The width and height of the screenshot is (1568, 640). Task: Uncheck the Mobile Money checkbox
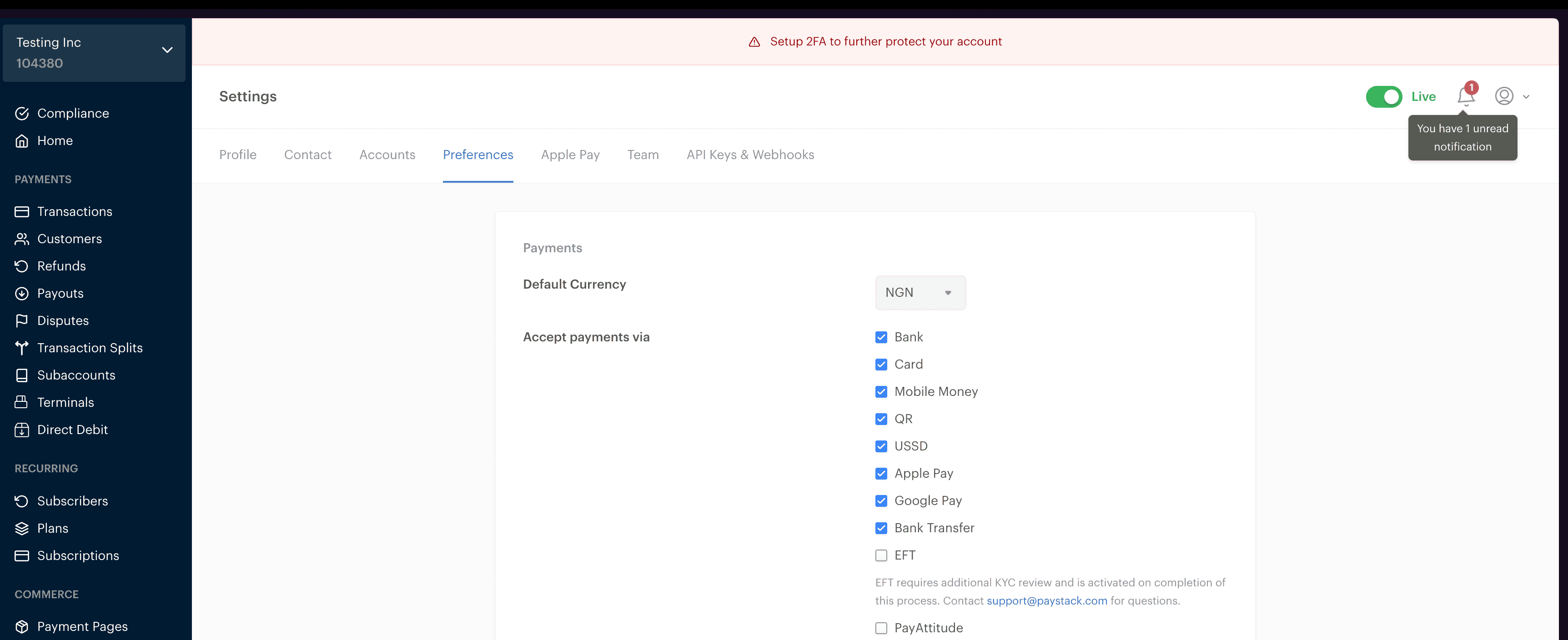881,392
